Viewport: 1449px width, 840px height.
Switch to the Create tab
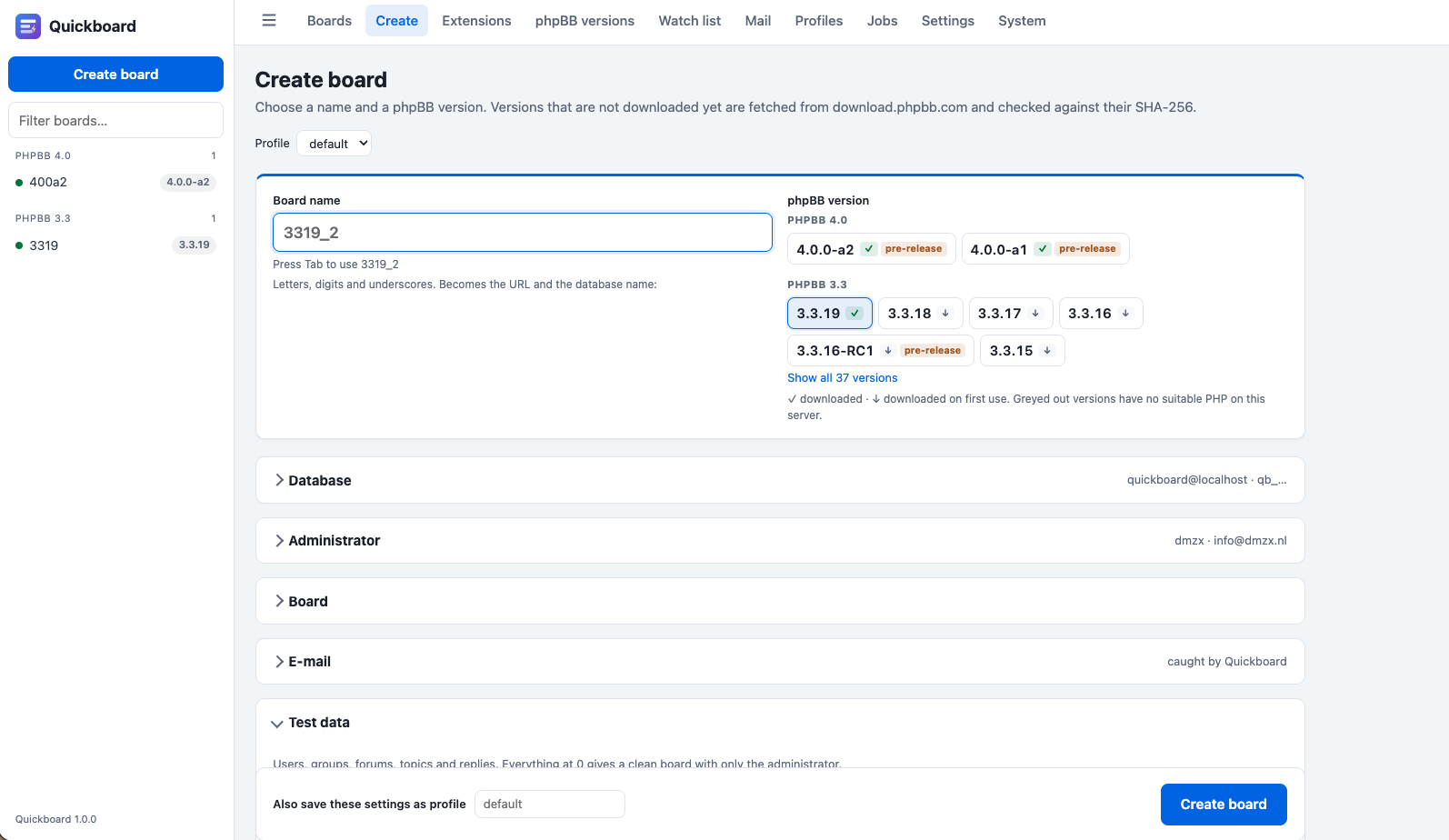point(397,21)
